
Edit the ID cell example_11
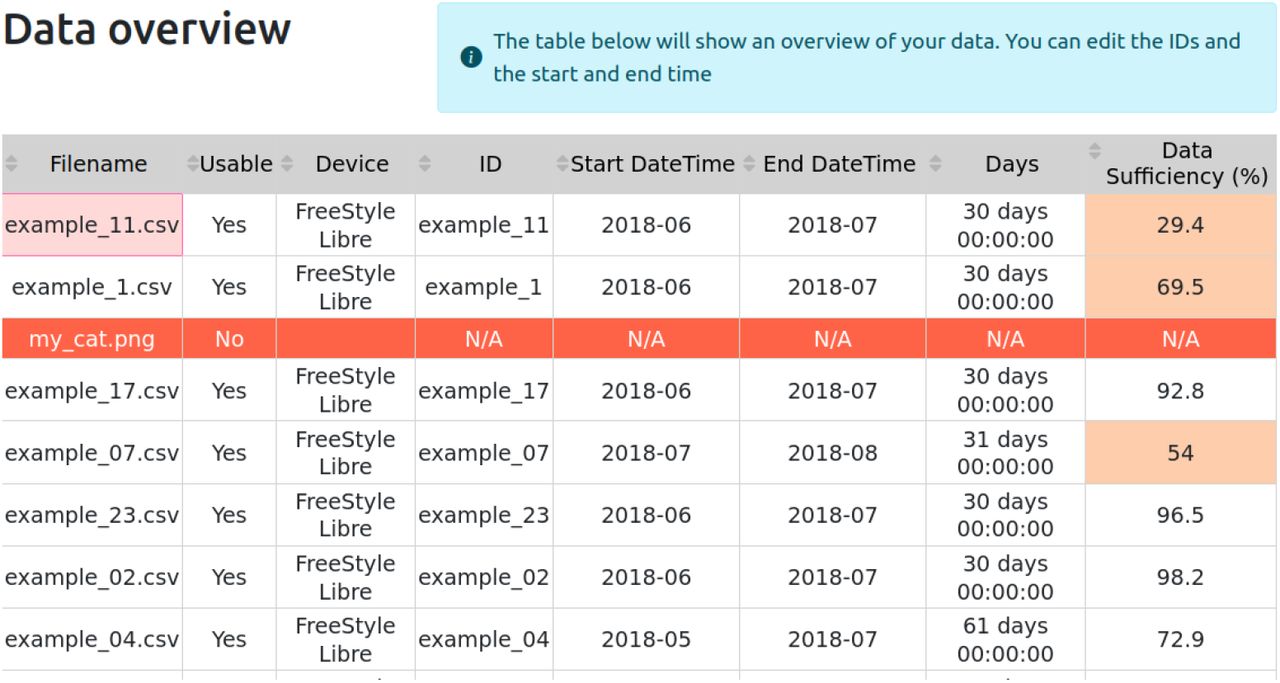[484, 225]
